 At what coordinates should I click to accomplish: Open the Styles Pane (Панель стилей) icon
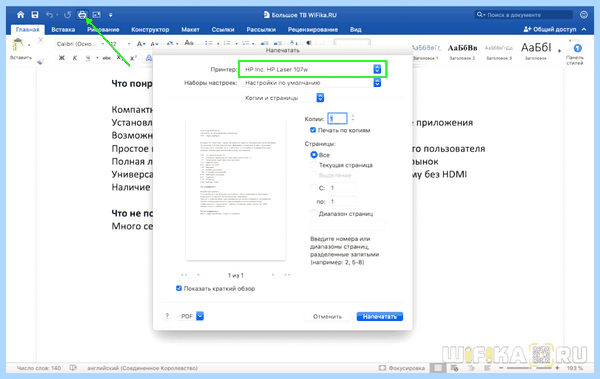pos(577,49)
